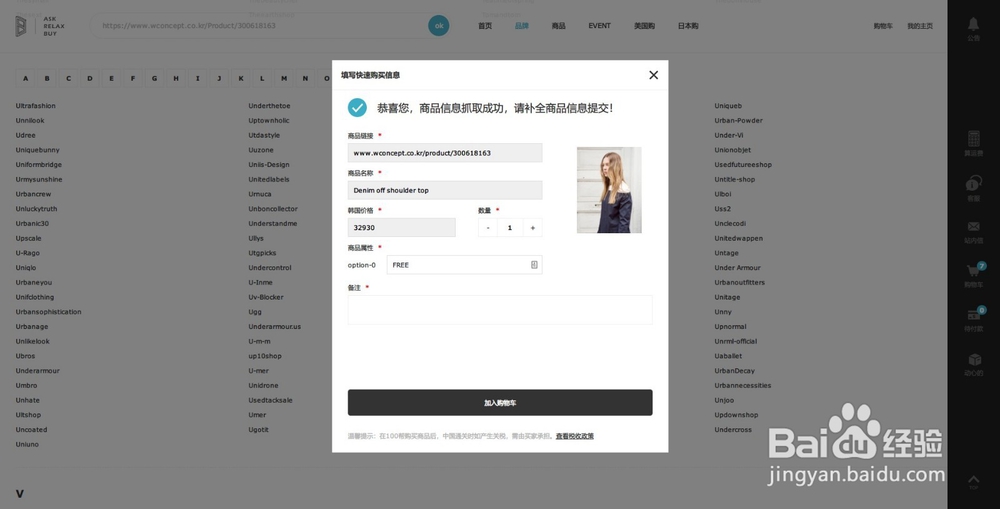This screenshot has width=1000, height=509.
Task: Open the Uniquebunny brand link
Action: tap(38, 150)
